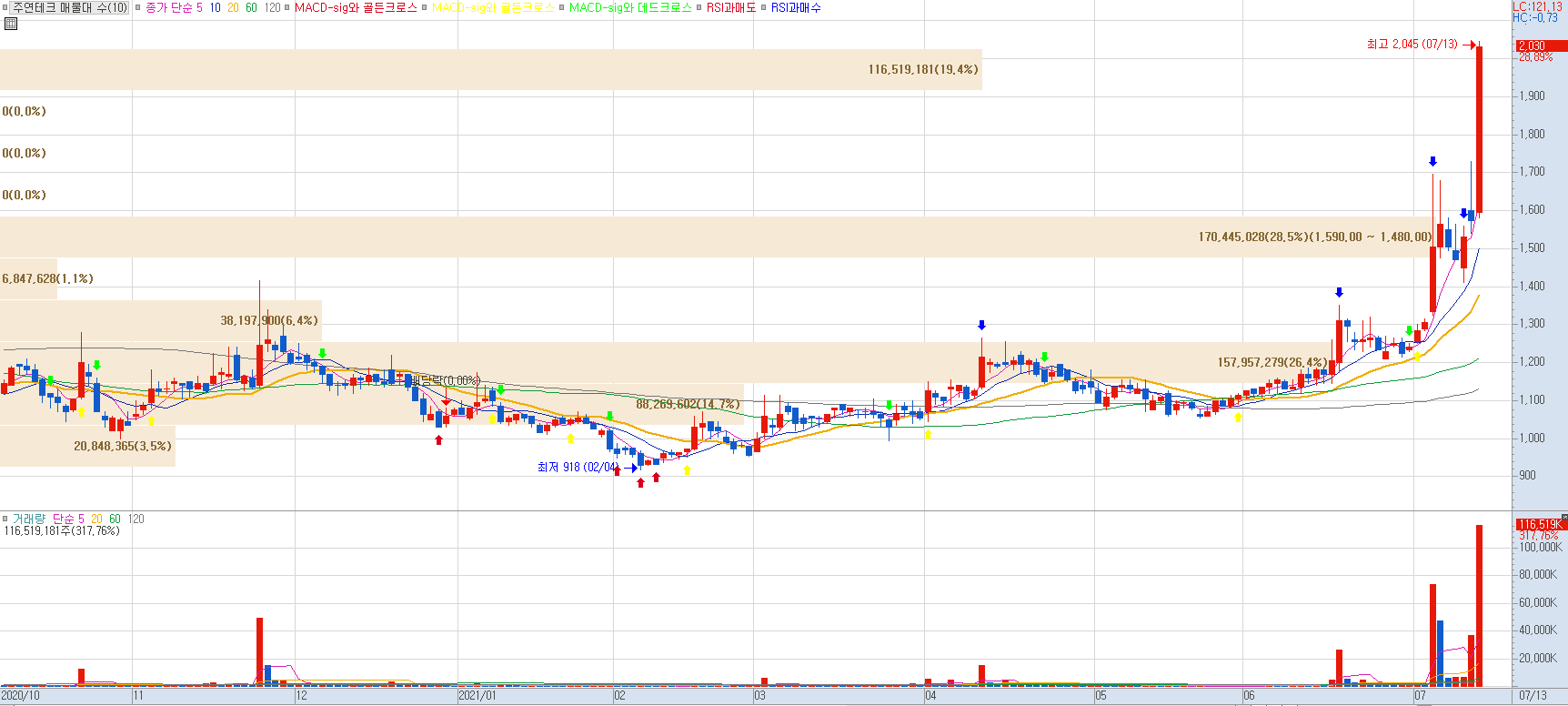Click the volume 20-period average label

[x=96, y=519]
